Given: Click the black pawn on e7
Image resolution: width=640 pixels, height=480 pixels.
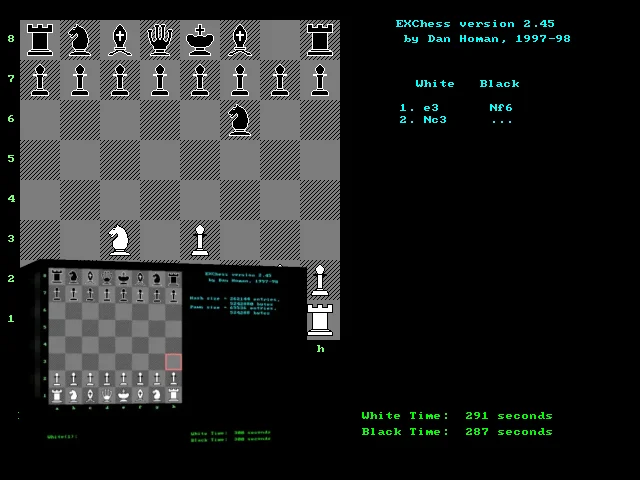Looking at the screenshot, I should pos(200,80).
